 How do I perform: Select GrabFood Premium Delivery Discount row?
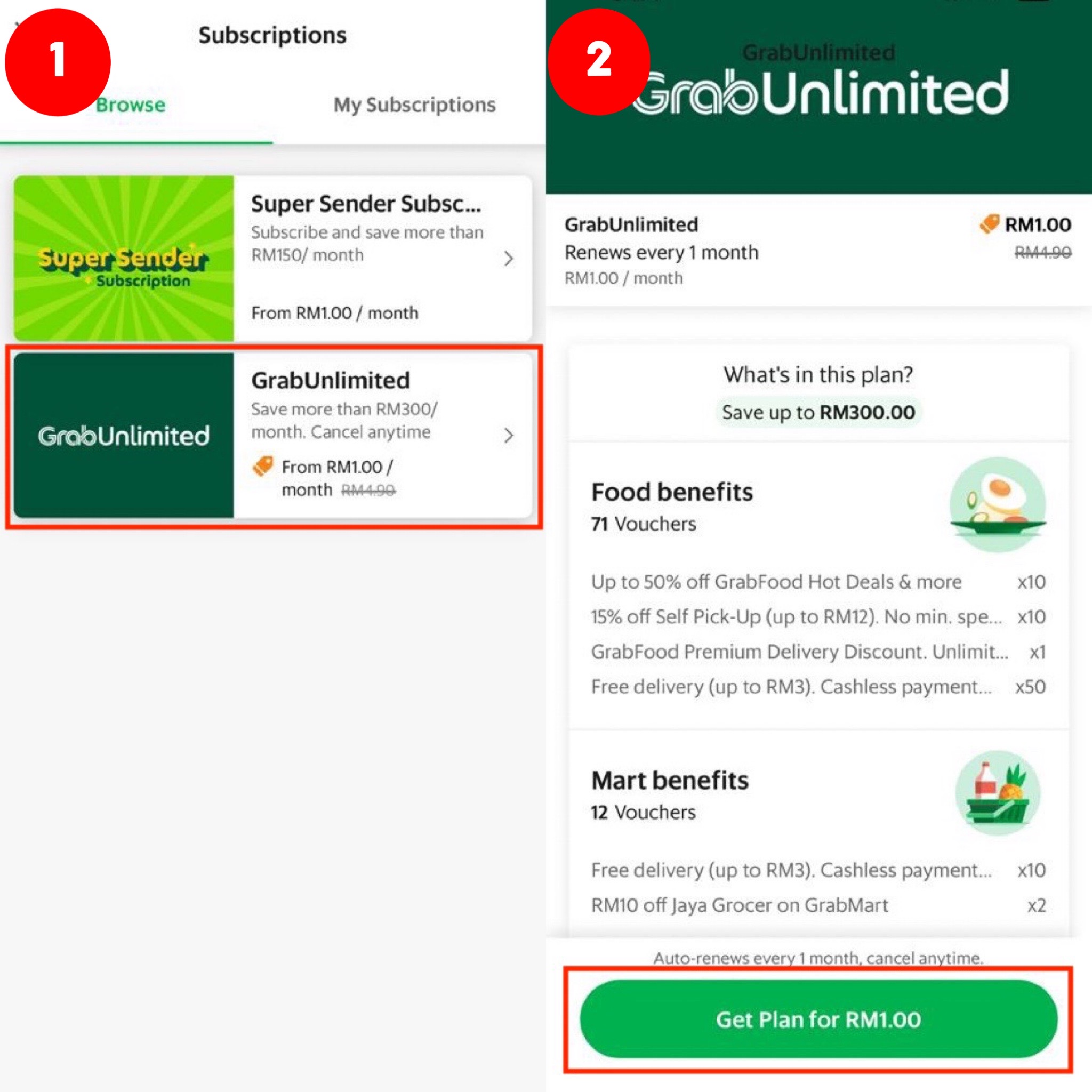point(818,652)
